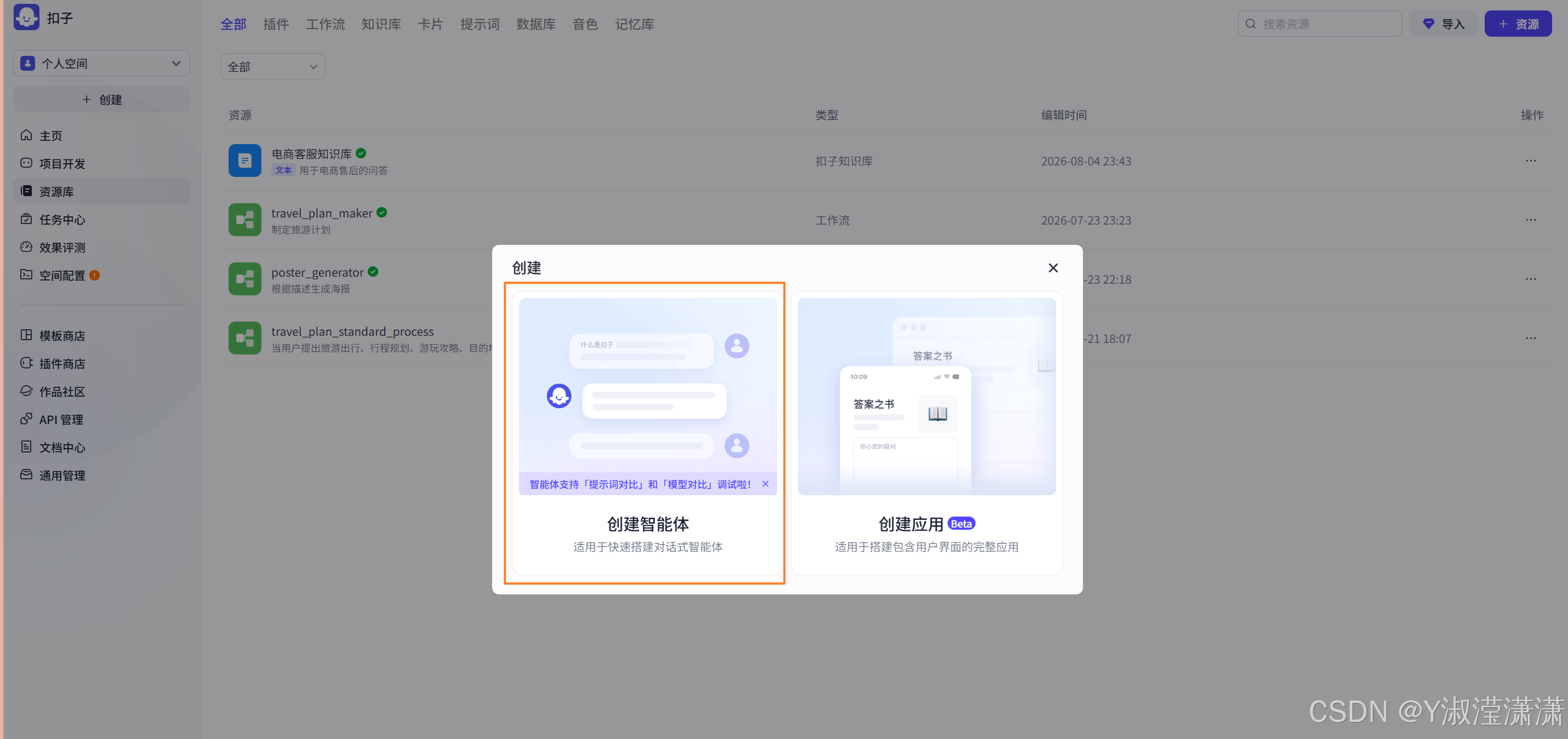Viewport: 1568px width, 739px height.
Task: Click the 资源 add resource button
Action: tap(1518, 24)
